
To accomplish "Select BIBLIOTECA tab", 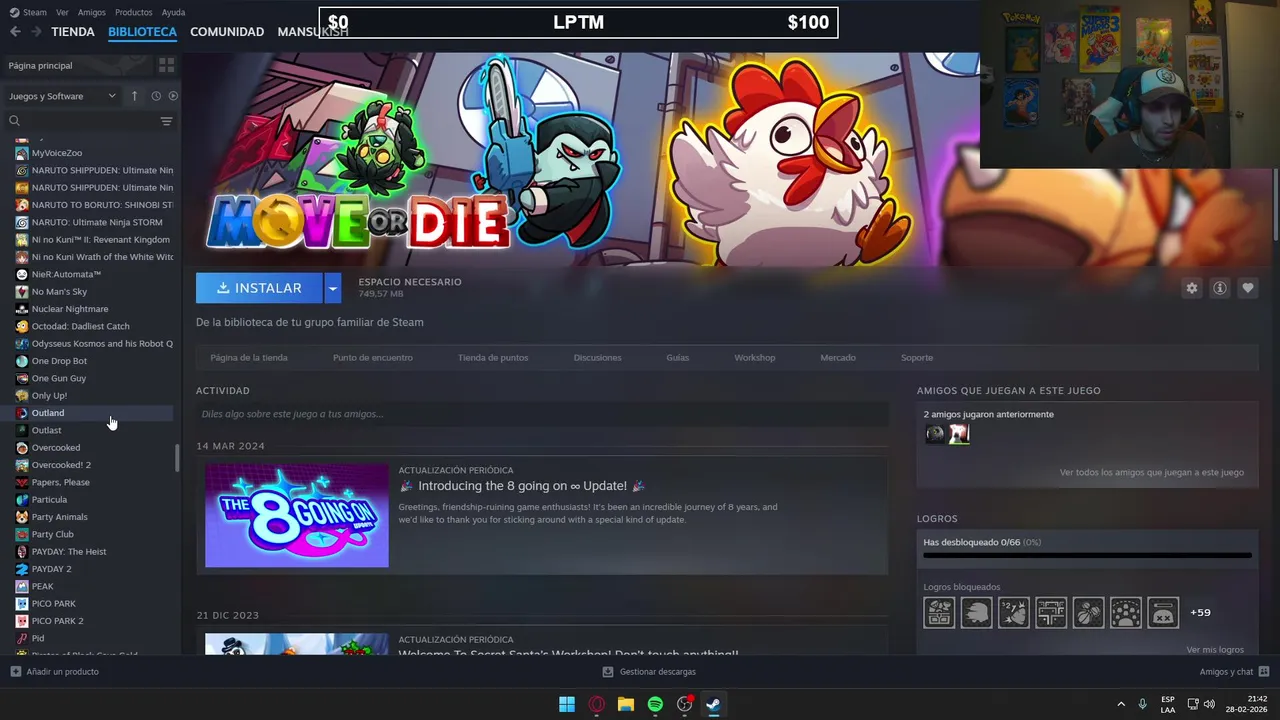I will point(142,32).
